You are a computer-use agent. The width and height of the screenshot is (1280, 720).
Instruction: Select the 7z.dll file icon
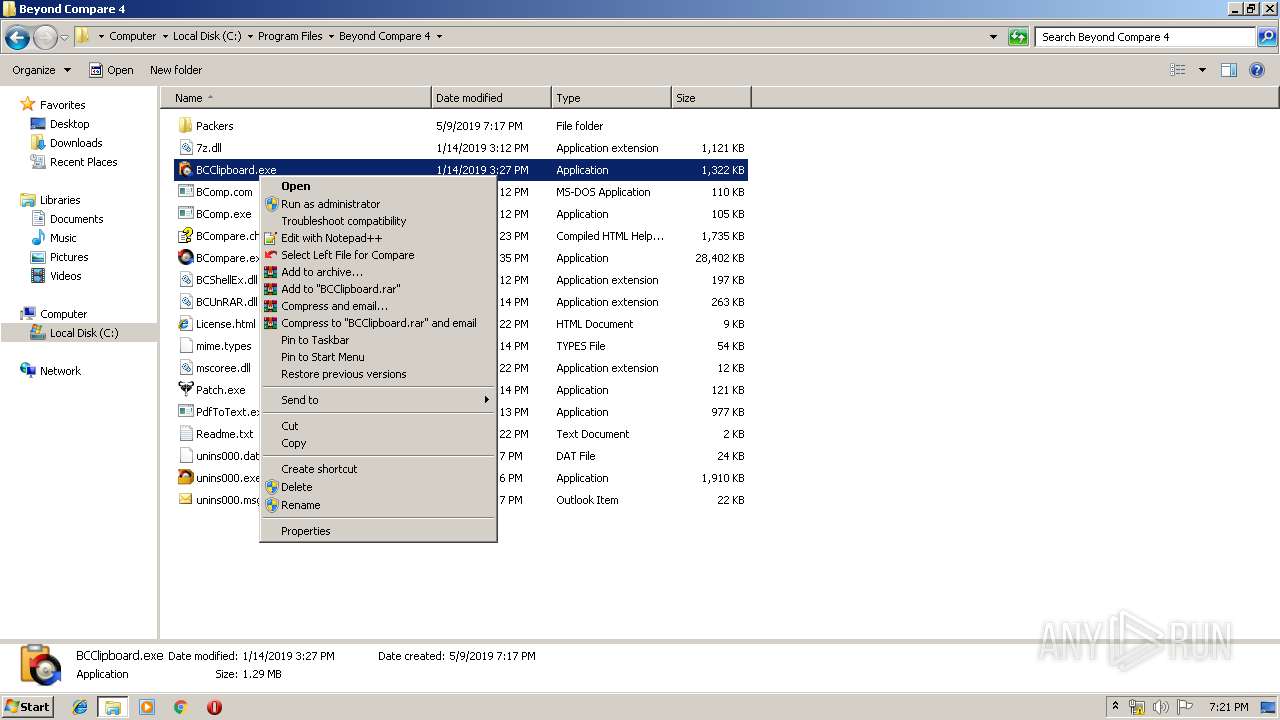(185, 148)
